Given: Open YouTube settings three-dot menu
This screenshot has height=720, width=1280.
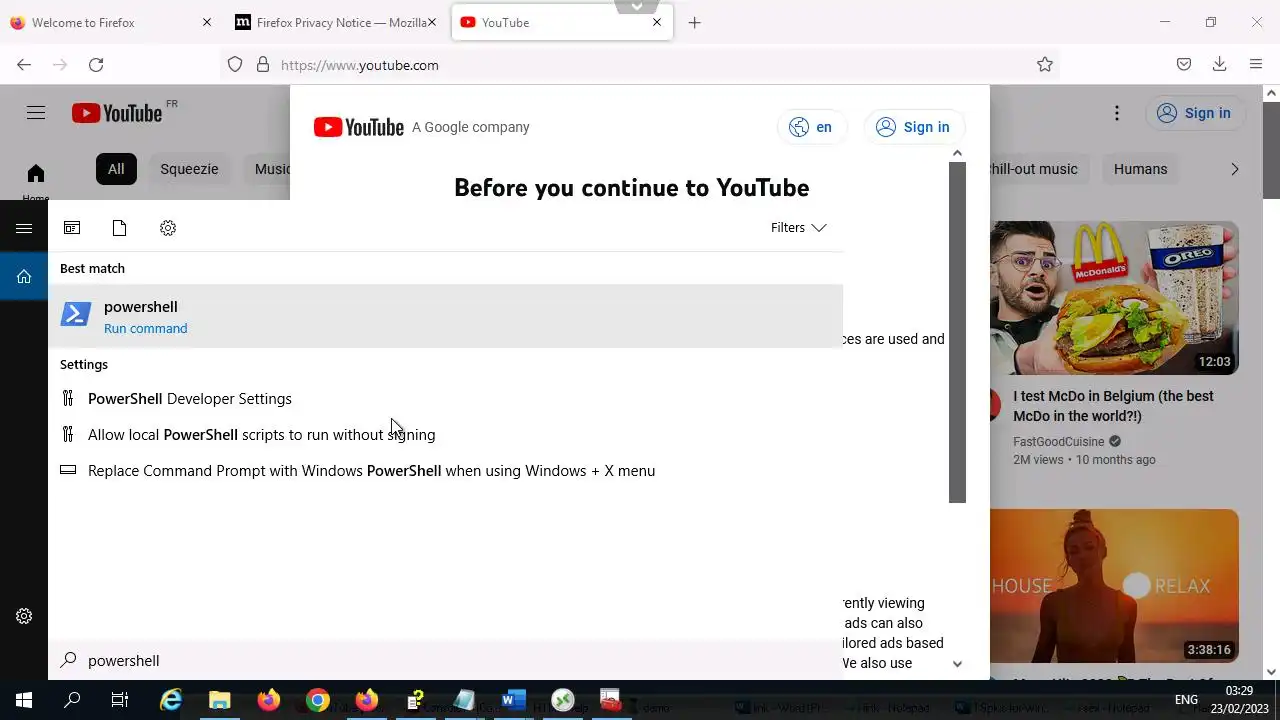Looking at the screenshot, I should point(1117,113).
